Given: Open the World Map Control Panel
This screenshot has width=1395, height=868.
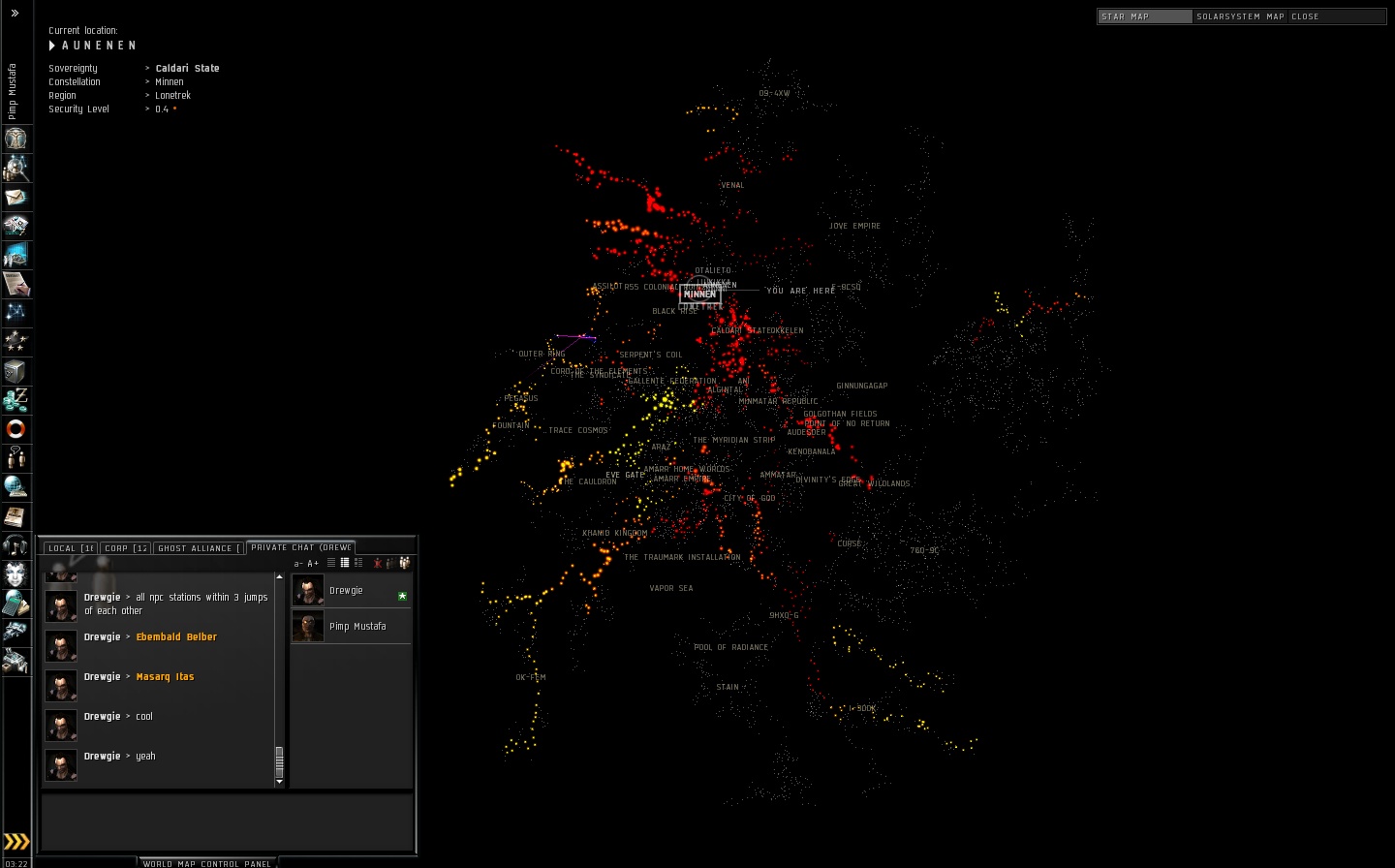Looking at the screenshot, I should point(207,863).
